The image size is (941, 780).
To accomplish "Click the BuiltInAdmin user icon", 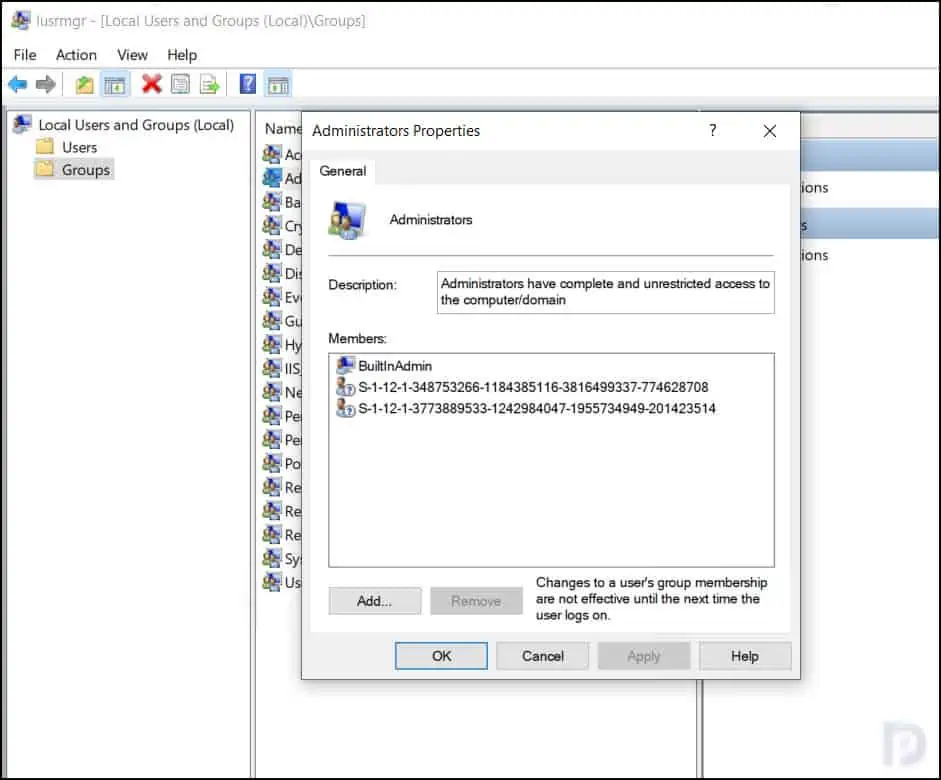I will tap(346, 365).
